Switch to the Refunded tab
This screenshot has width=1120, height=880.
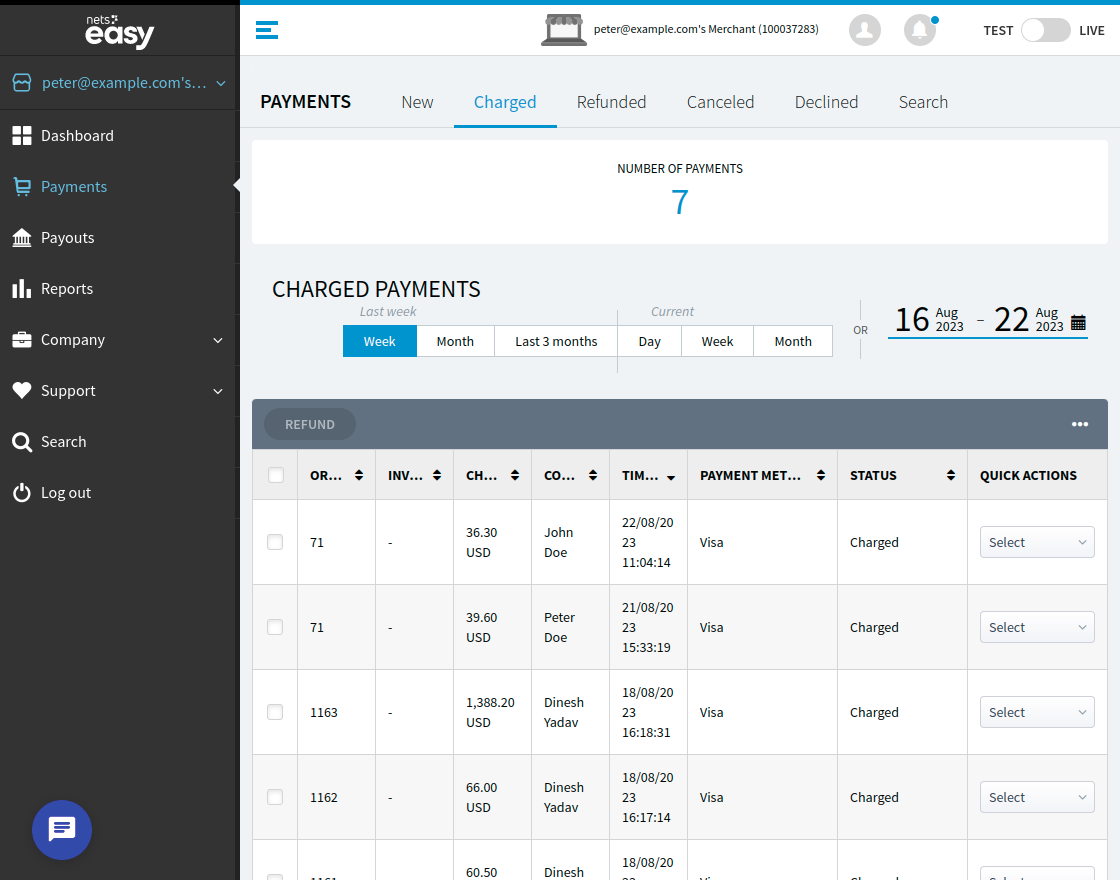611,101
